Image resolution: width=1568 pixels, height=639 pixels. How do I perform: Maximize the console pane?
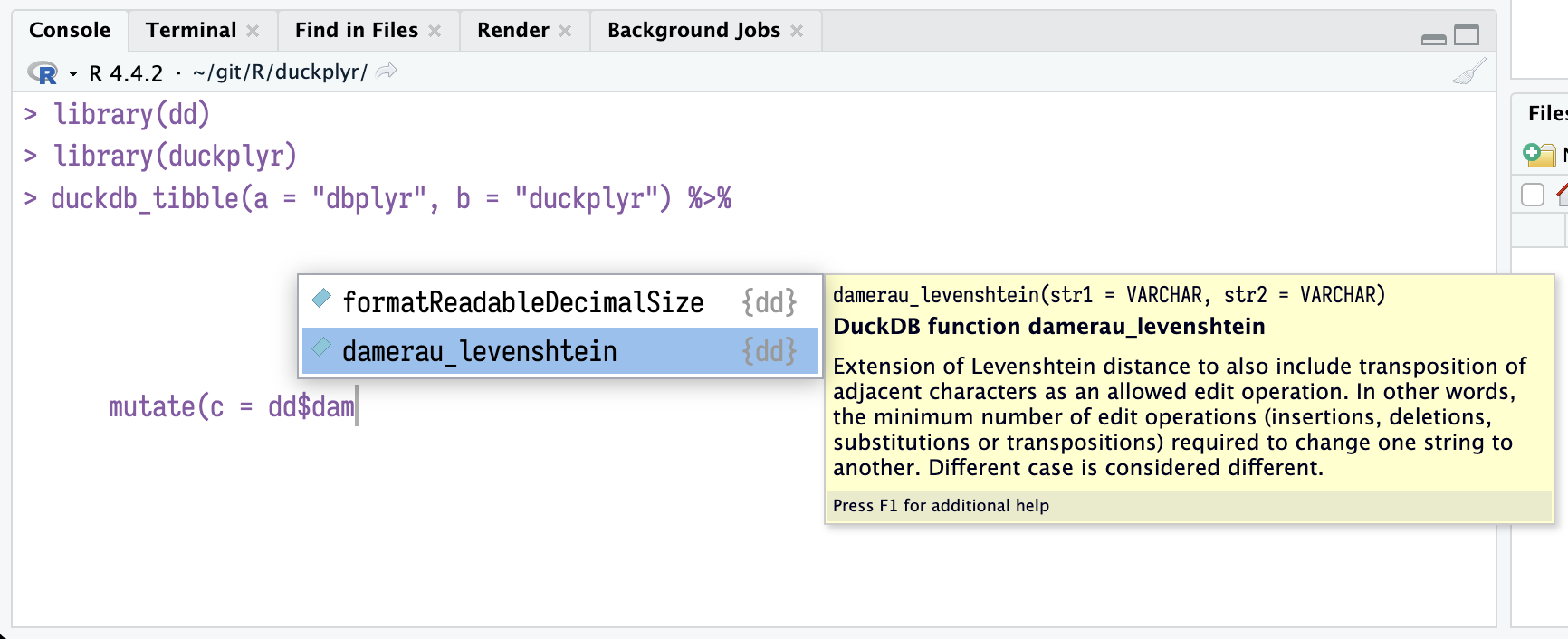[x=1466, y=35]
